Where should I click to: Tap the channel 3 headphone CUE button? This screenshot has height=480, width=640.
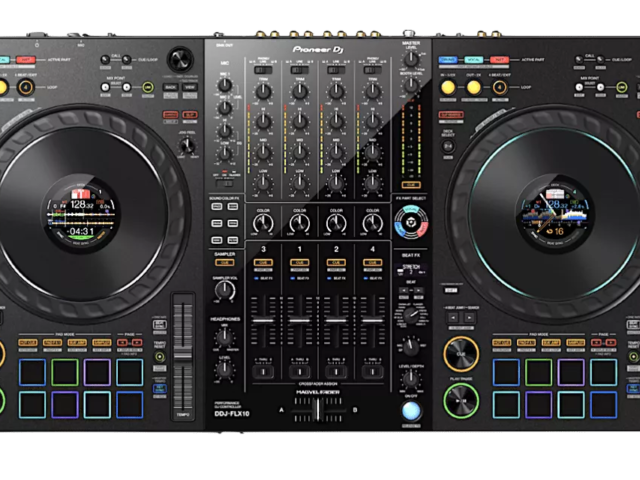coord(263,262)
